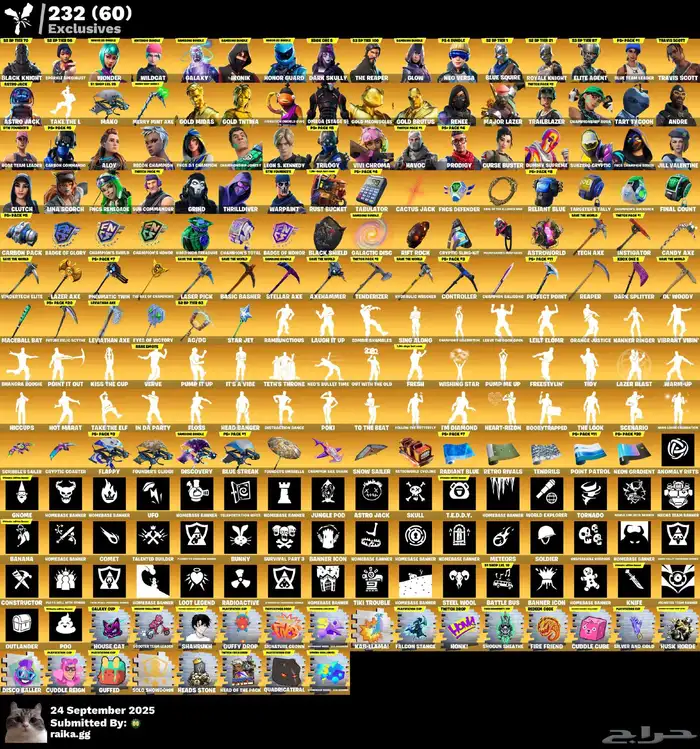Image resolution: width=700 pixels, height=749 pixels.
Task: Click the raika.gg submitter name
Action: (x=72, y=732)
